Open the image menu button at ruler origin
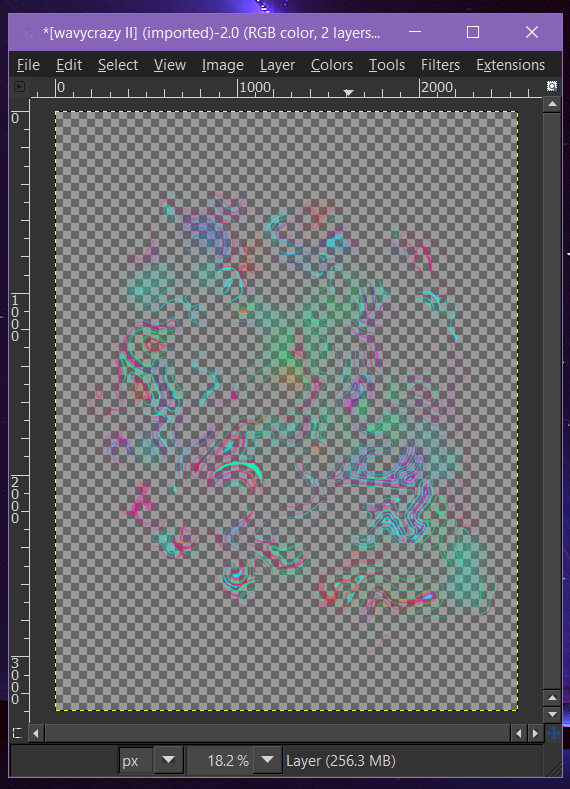Image resolution: width=570 pixels, height=789 pixels. point(19,87)
